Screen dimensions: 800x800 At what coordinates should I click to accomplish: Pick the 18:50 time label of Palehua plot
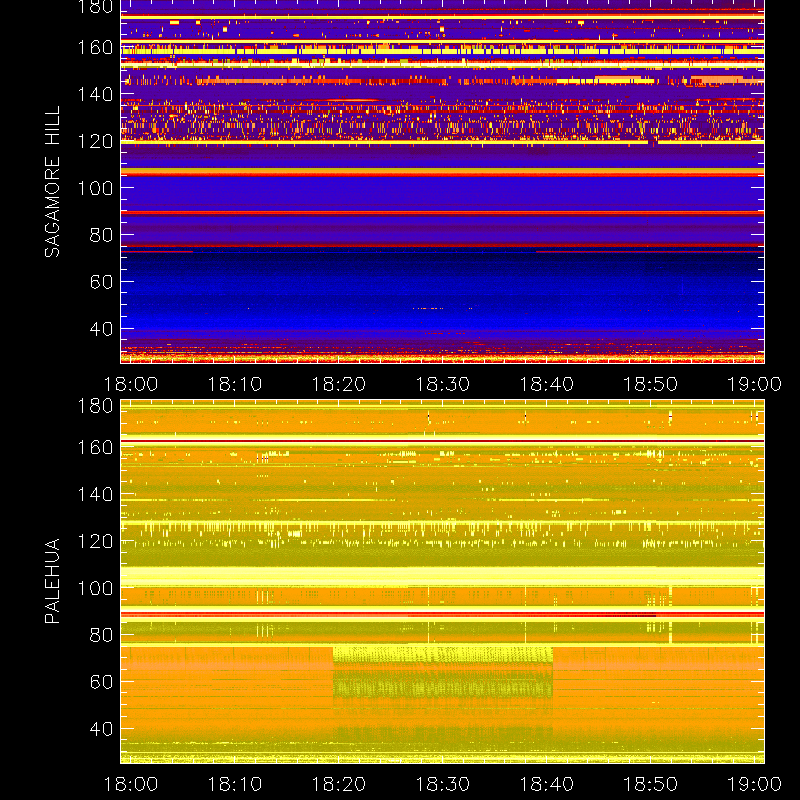(x=651, y=784)
